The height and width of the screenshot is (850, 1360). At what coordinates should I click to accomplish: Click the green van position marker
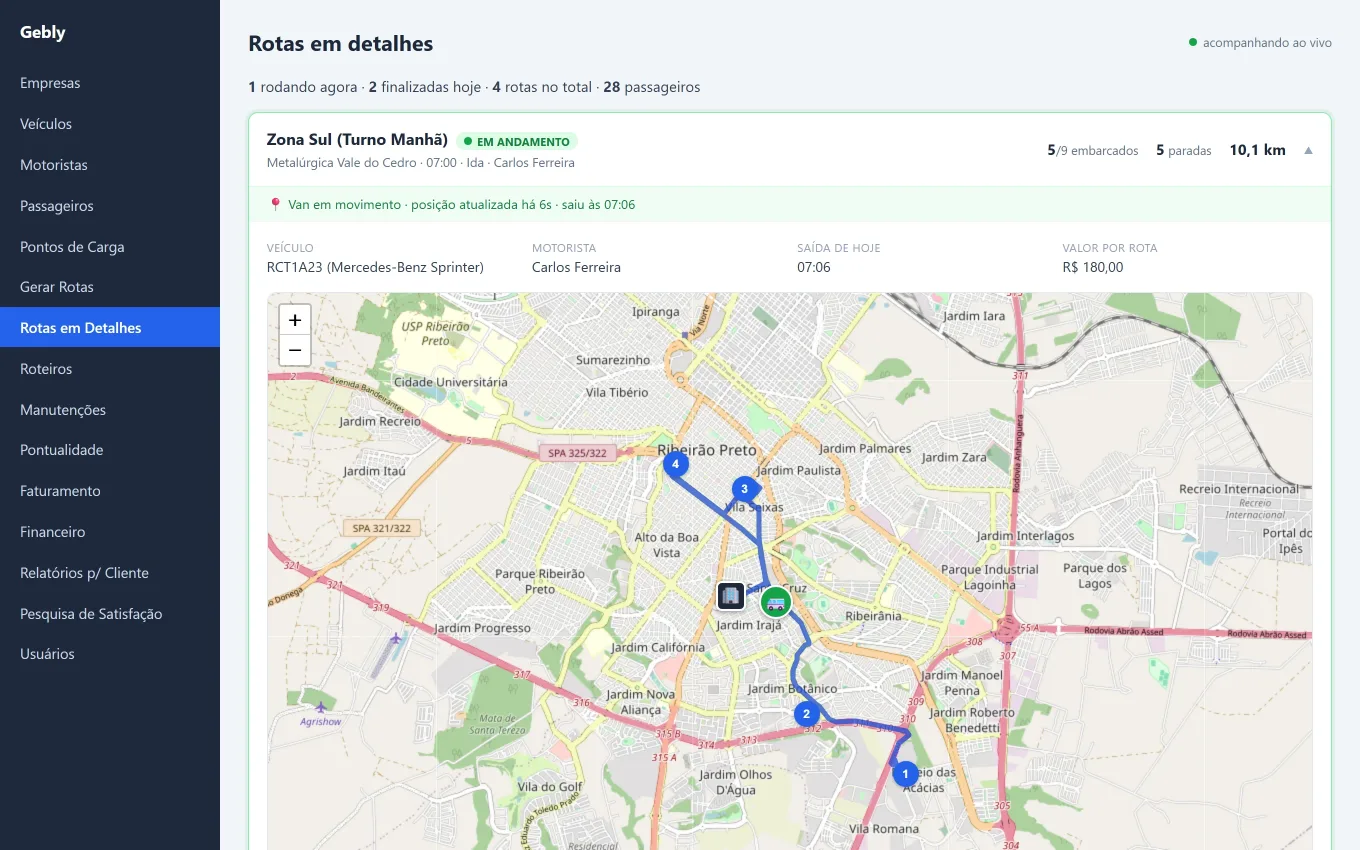(x=775, y=602)
